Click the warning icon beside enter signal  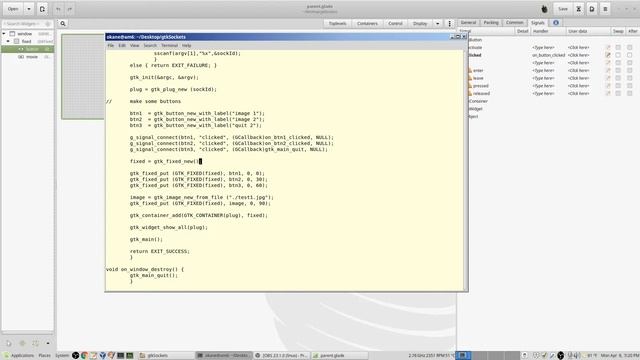tap(470, 71)
